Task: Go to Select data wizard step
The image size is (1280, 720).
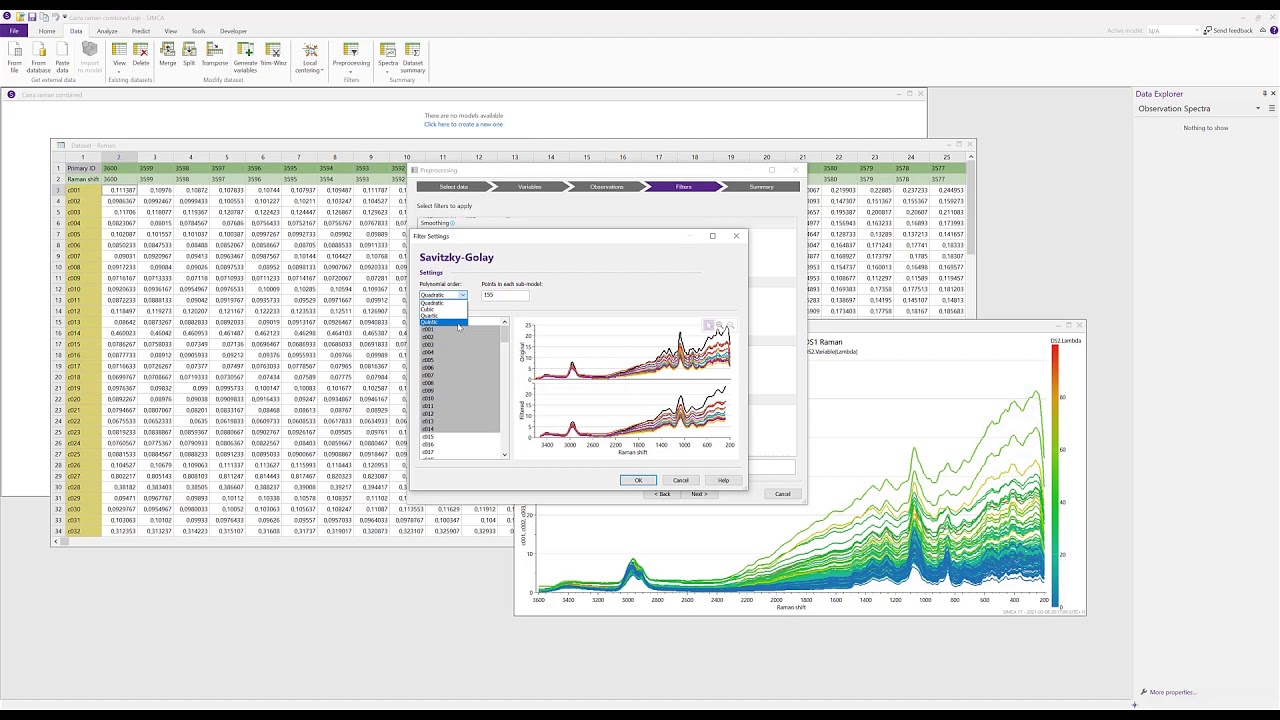Action: point(453,187)
